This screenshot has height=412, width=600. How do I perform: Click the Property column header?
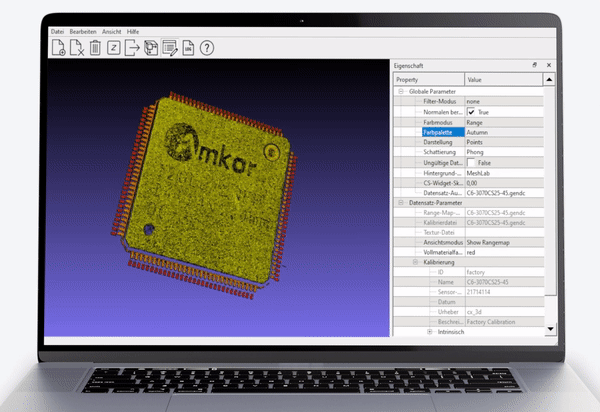pyautogui.click(x=429, y=80)
